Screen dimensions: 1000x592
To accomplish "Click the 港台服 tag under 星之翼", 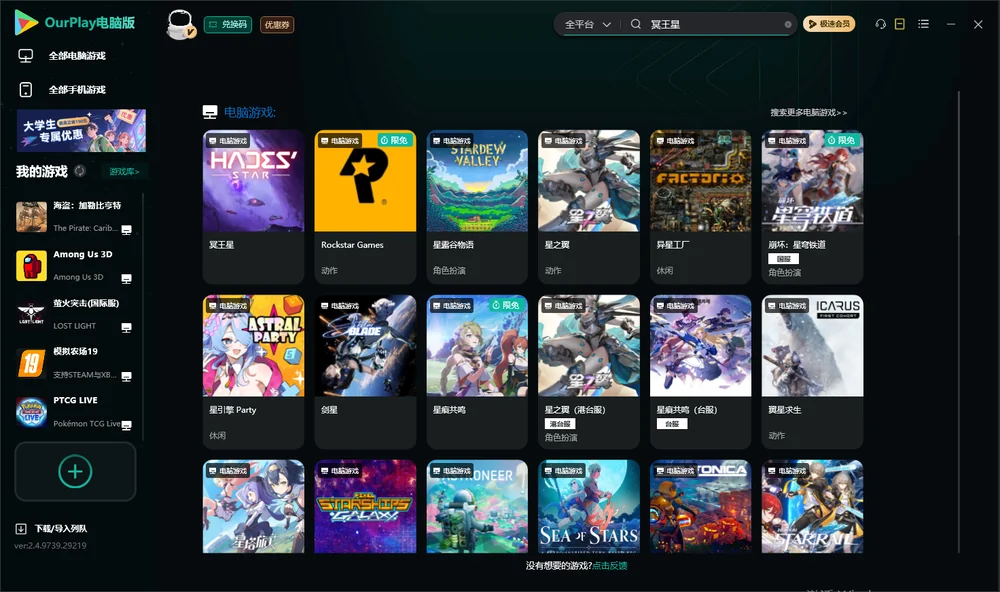I will (561, 424).
